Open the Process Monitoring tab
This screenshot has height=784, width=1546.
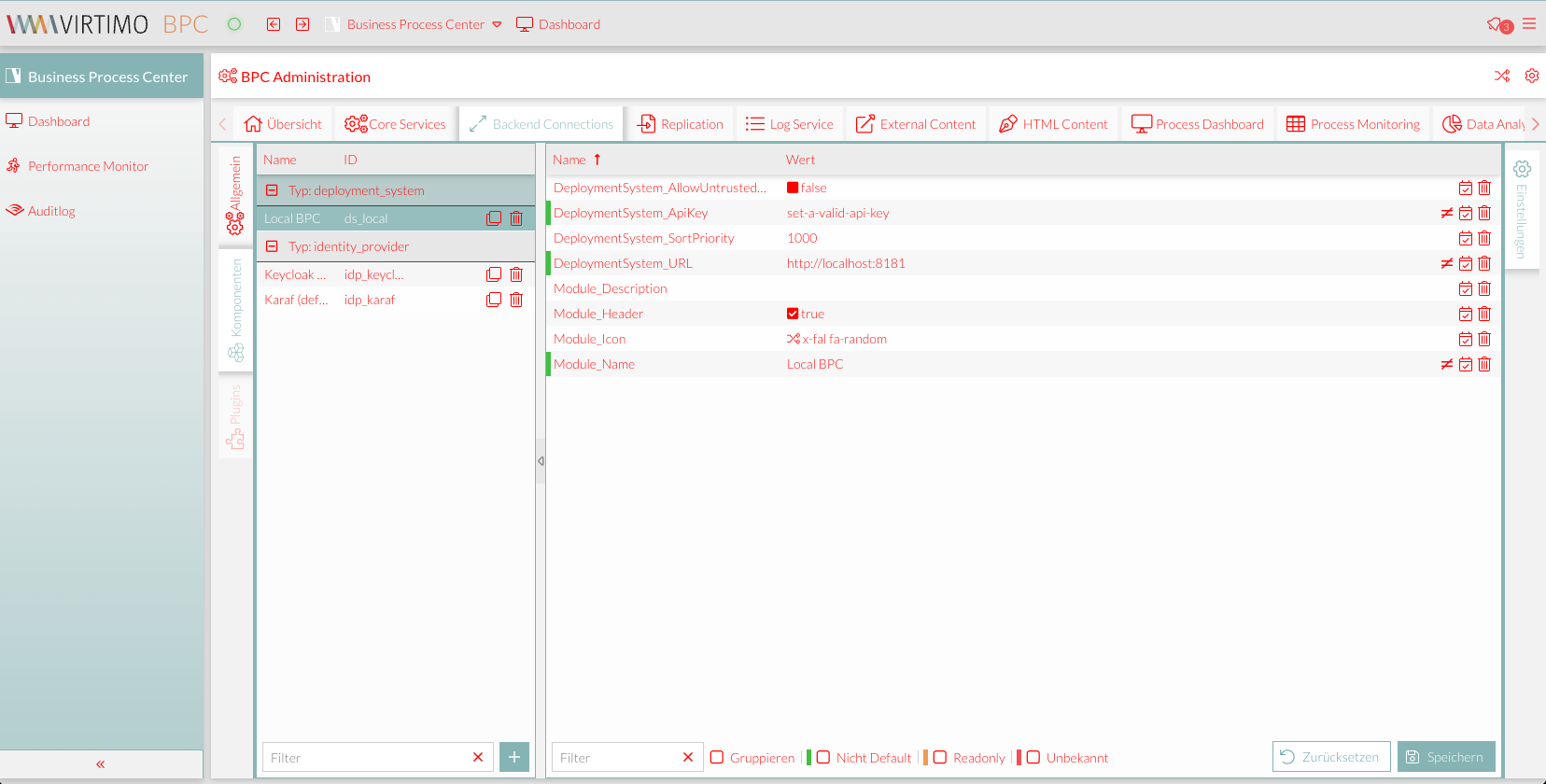coord(1353,124)
